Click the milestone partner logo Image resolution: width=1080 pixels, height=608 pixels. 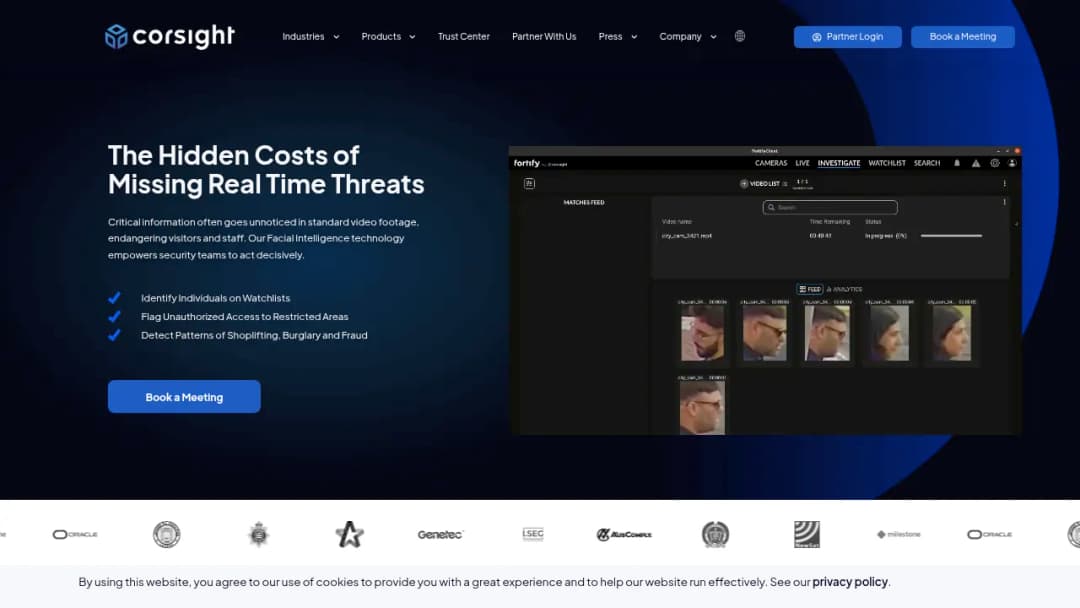pyautogui.click(x=899, y=534)
